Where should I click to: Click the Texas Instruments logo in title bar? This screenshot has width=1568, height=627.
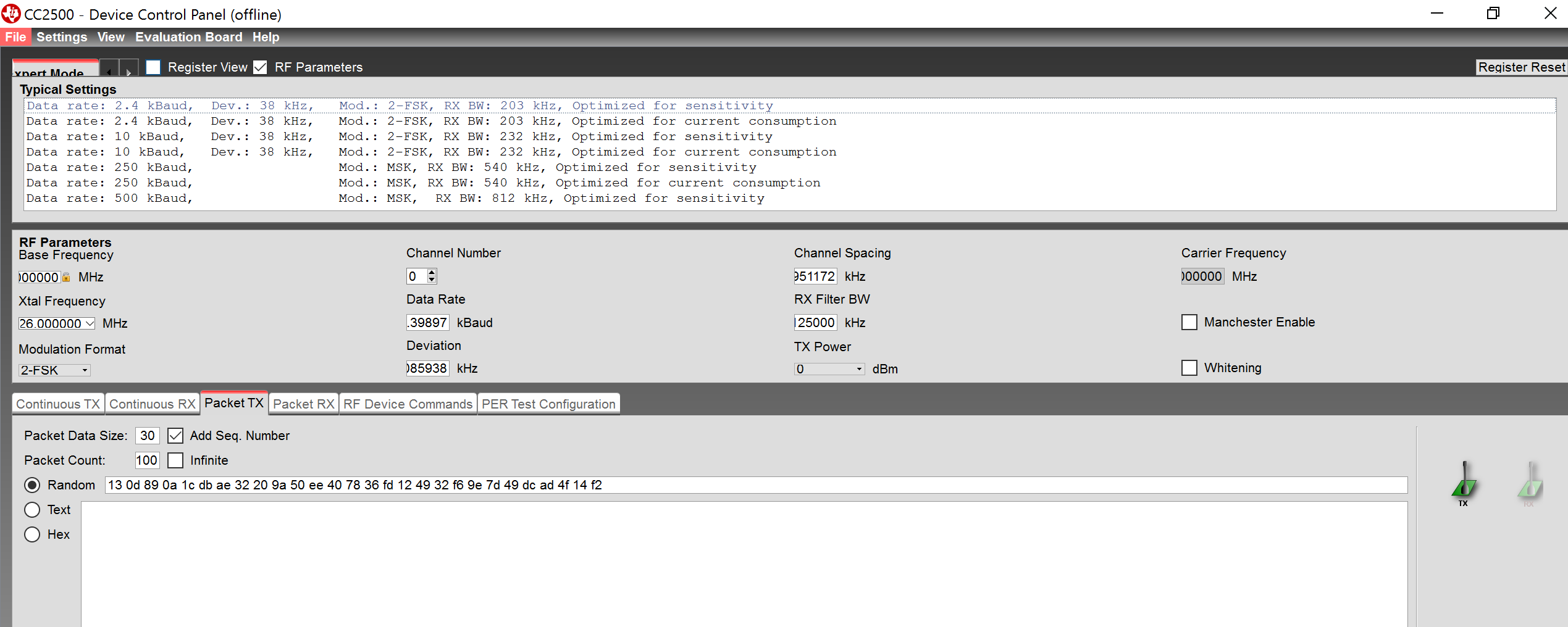pos(10,14)
